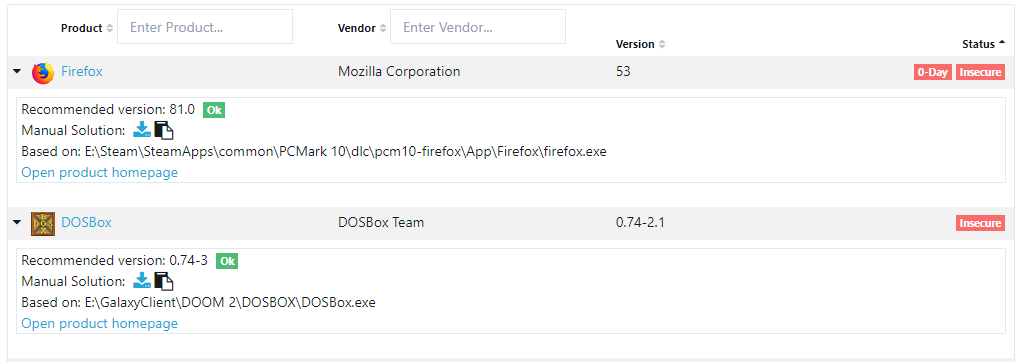Download Firefox manual solution
1026x362 pixels.
click(142, 130)
